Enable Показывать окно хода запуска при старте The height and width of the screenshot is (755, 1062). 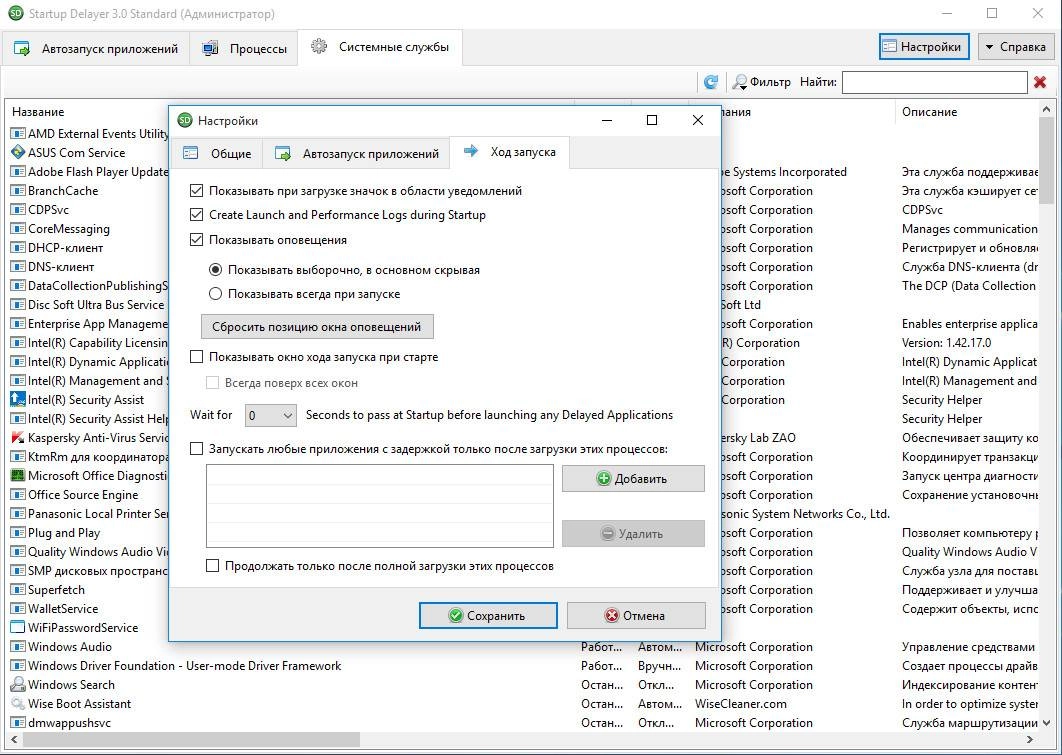click(196, 356)
